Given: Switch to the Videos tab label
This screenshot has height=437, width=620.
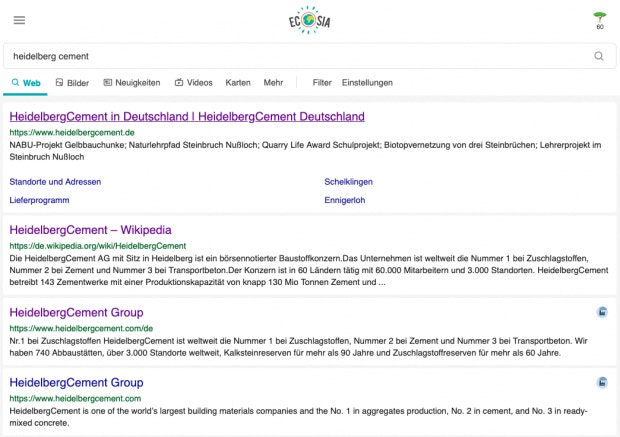Looking at the screenshot, I should (200, 83).
